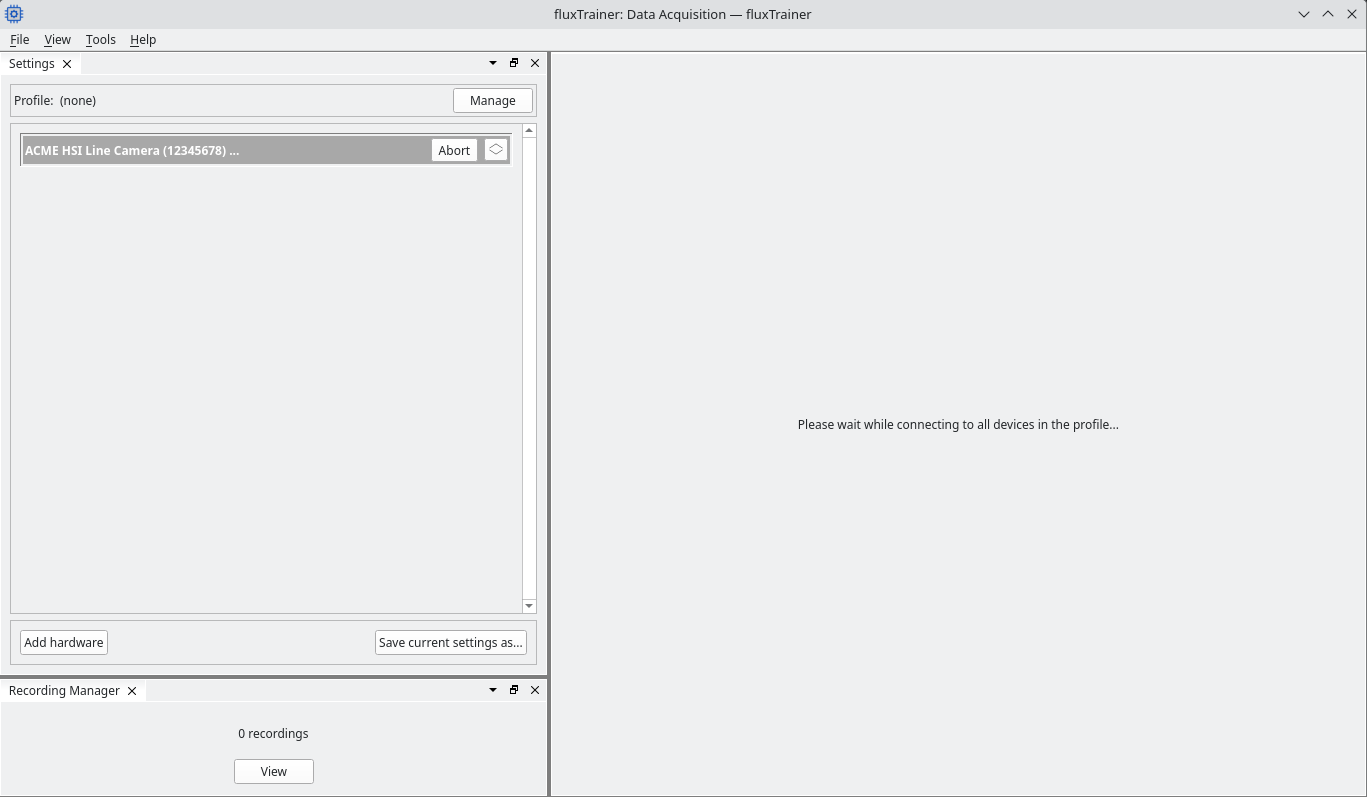Screen dimensions: 1367x797
Task: Close the Recording Manager panel
Action: click(535, 690)
